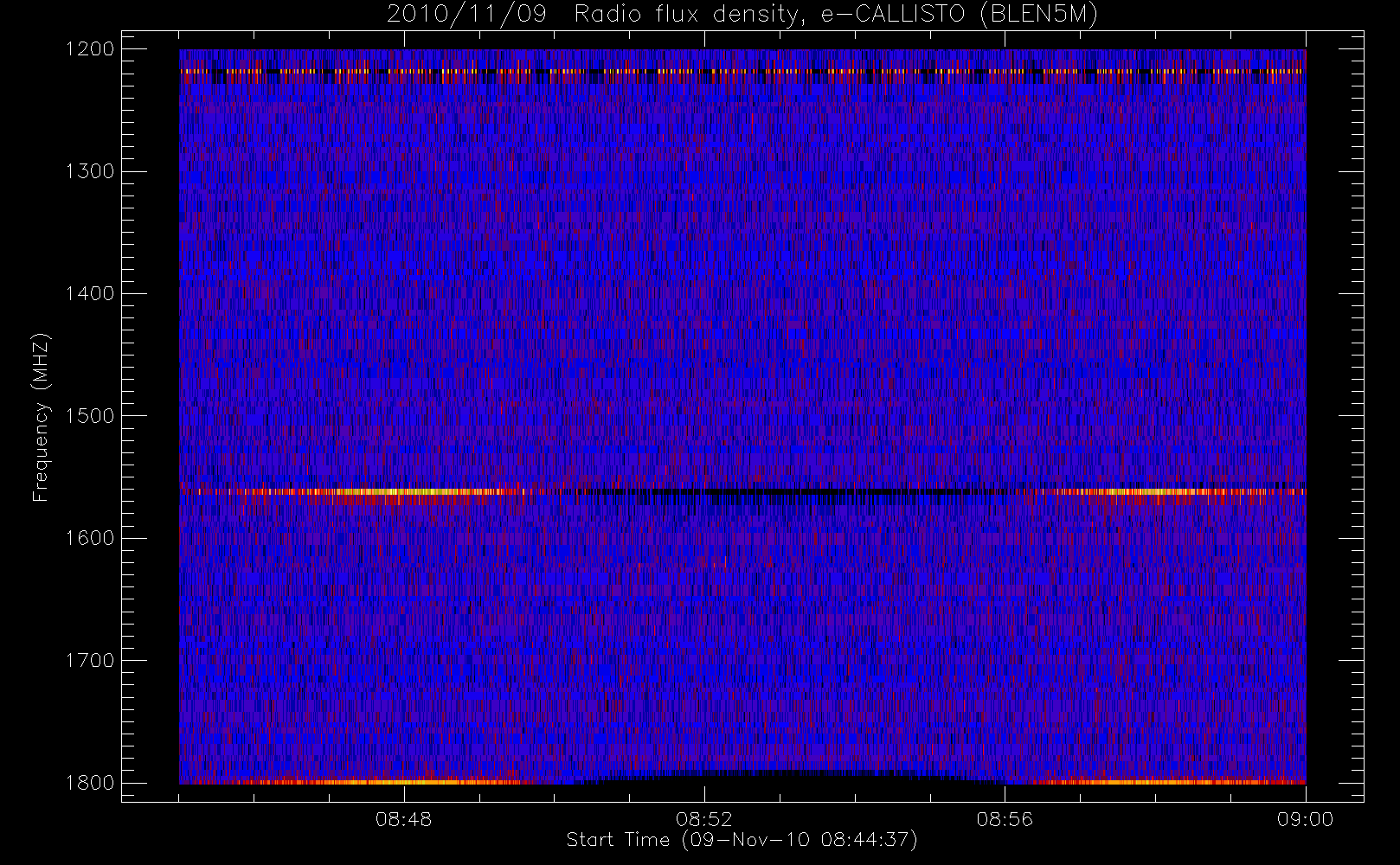Screen dimensions: 1400x865
Task: Click the plot title "2010/11/09 Radio flux density, e-CALLISTO (BLEN5M)"
Action: (x=742, y=15)
